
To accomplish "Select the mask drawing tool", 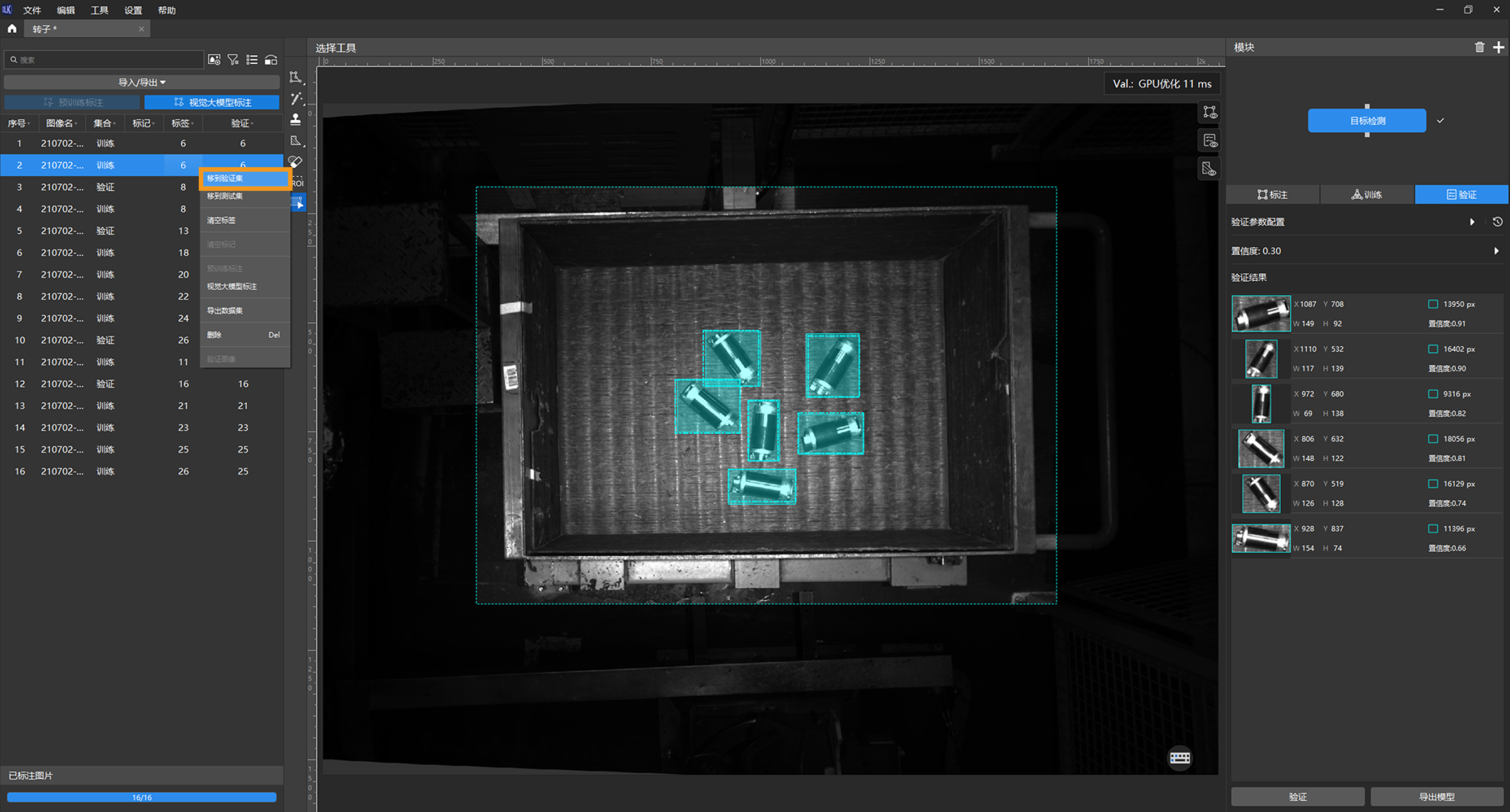I will pyautogui.click(x=296, y=141).
